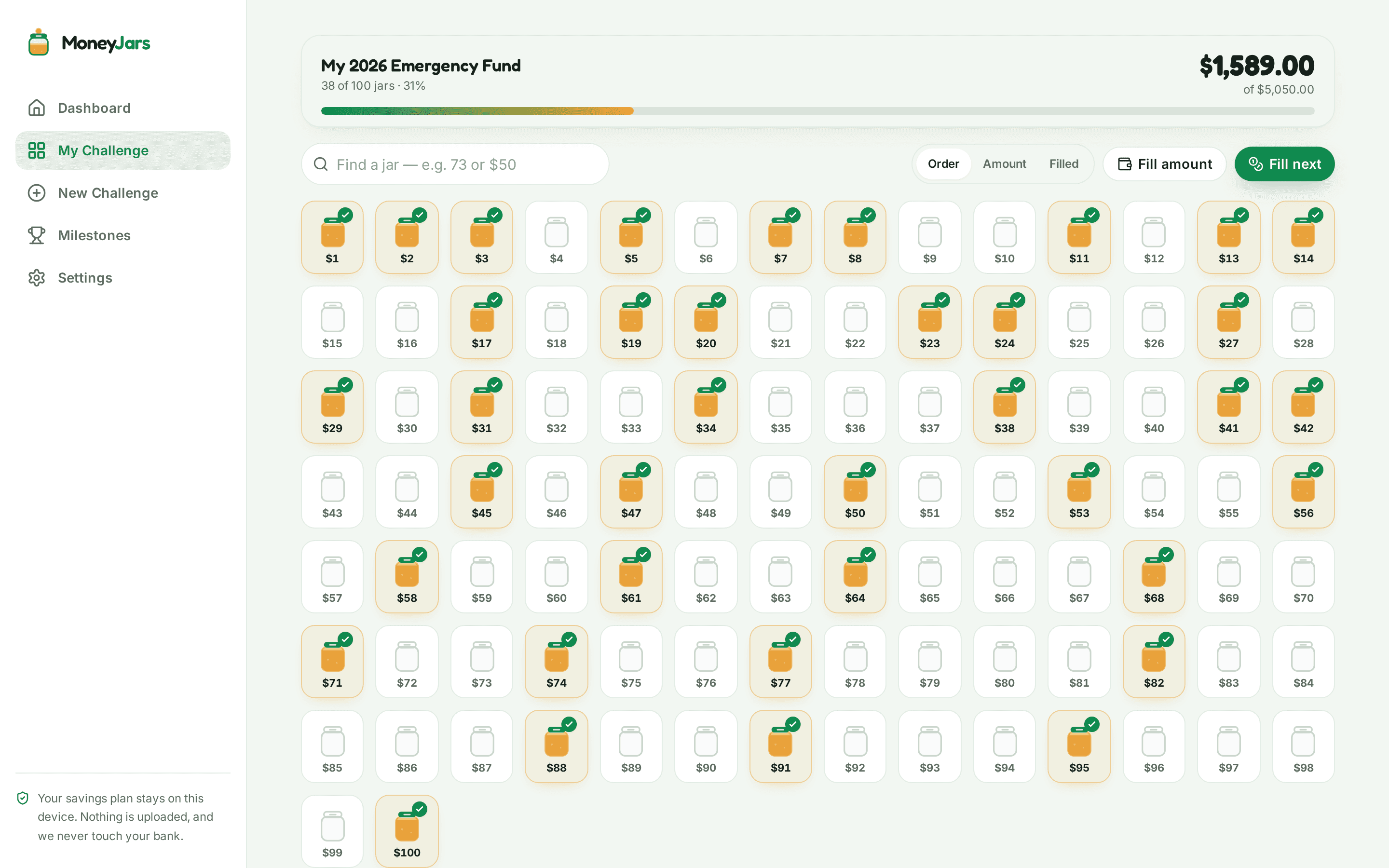Open the filled $50 jar

(x=855, y=492)
